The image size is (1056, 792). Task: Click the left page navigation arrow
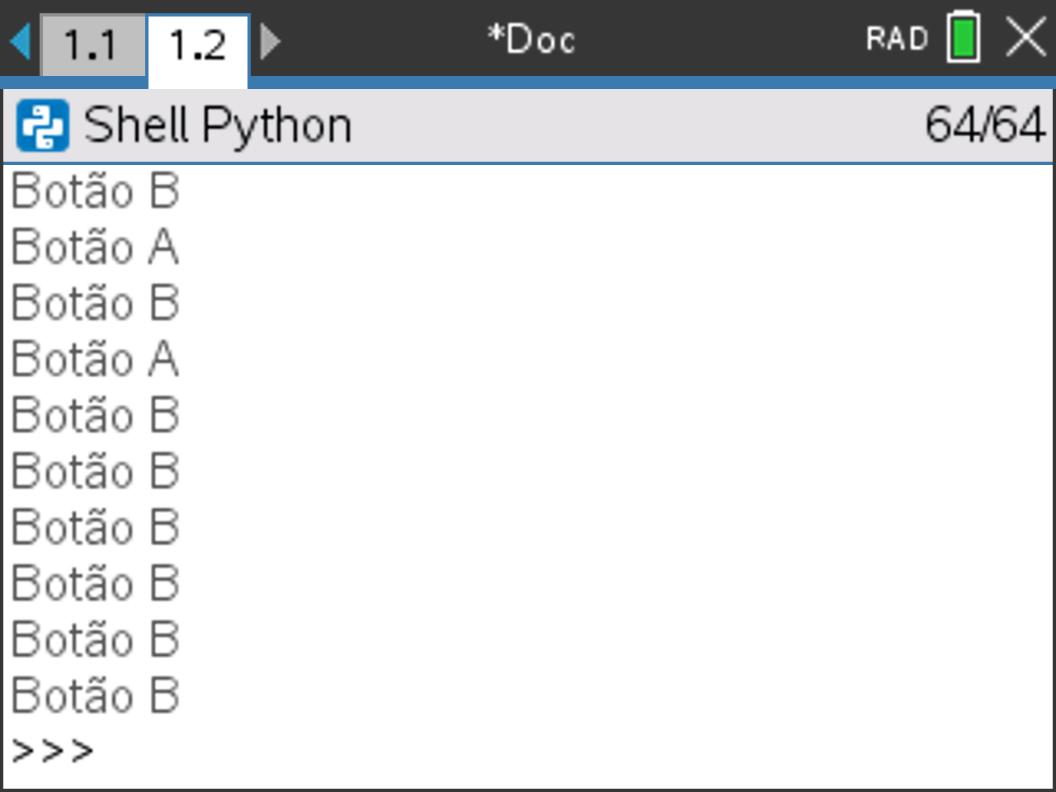coord(20,41)
